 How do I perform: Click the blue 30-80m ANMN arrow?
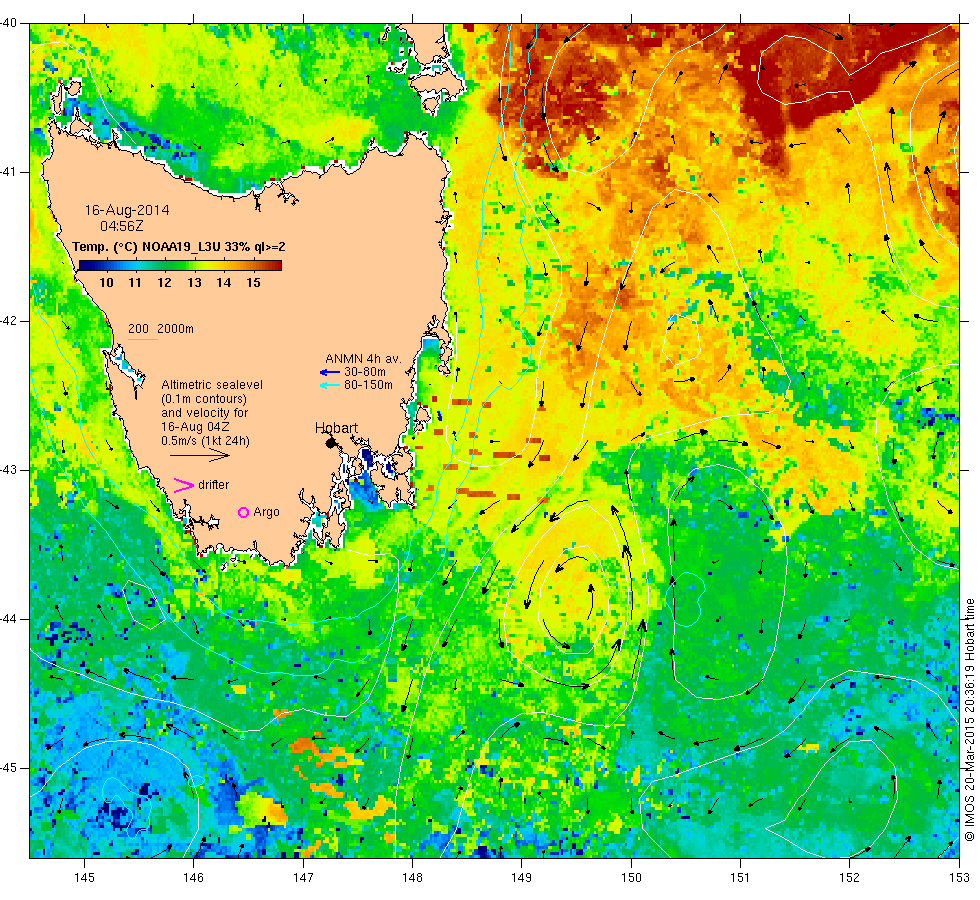[329, 372]
